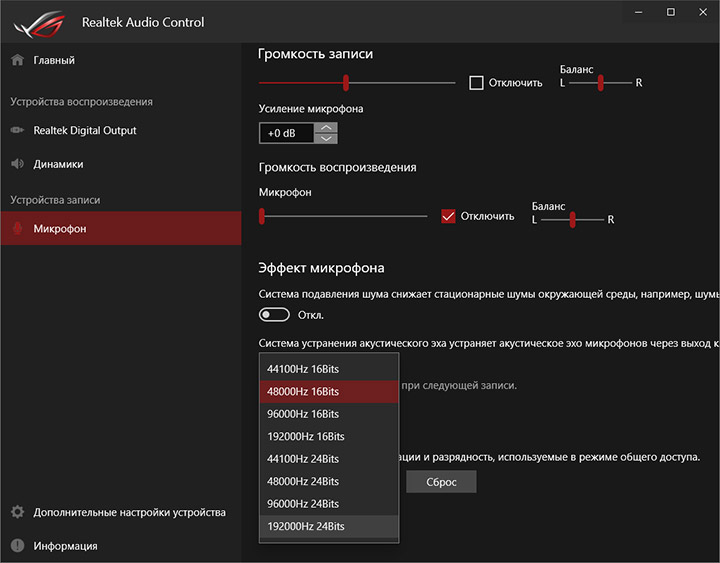This screenshot has width=720, height=563.
Task: Uncheck the playback microphone Отключить checkbox
Action: (448, 216)
